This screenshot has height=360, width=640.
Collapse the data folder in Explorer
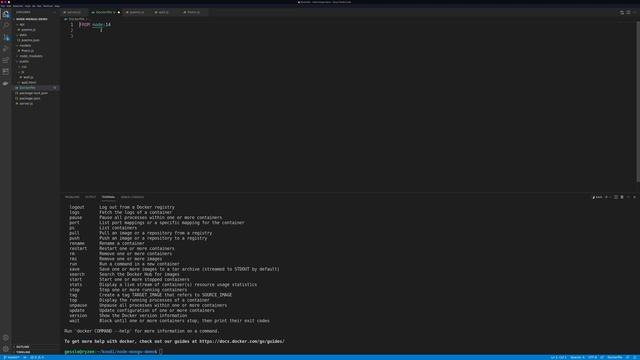tap(22, 35)
